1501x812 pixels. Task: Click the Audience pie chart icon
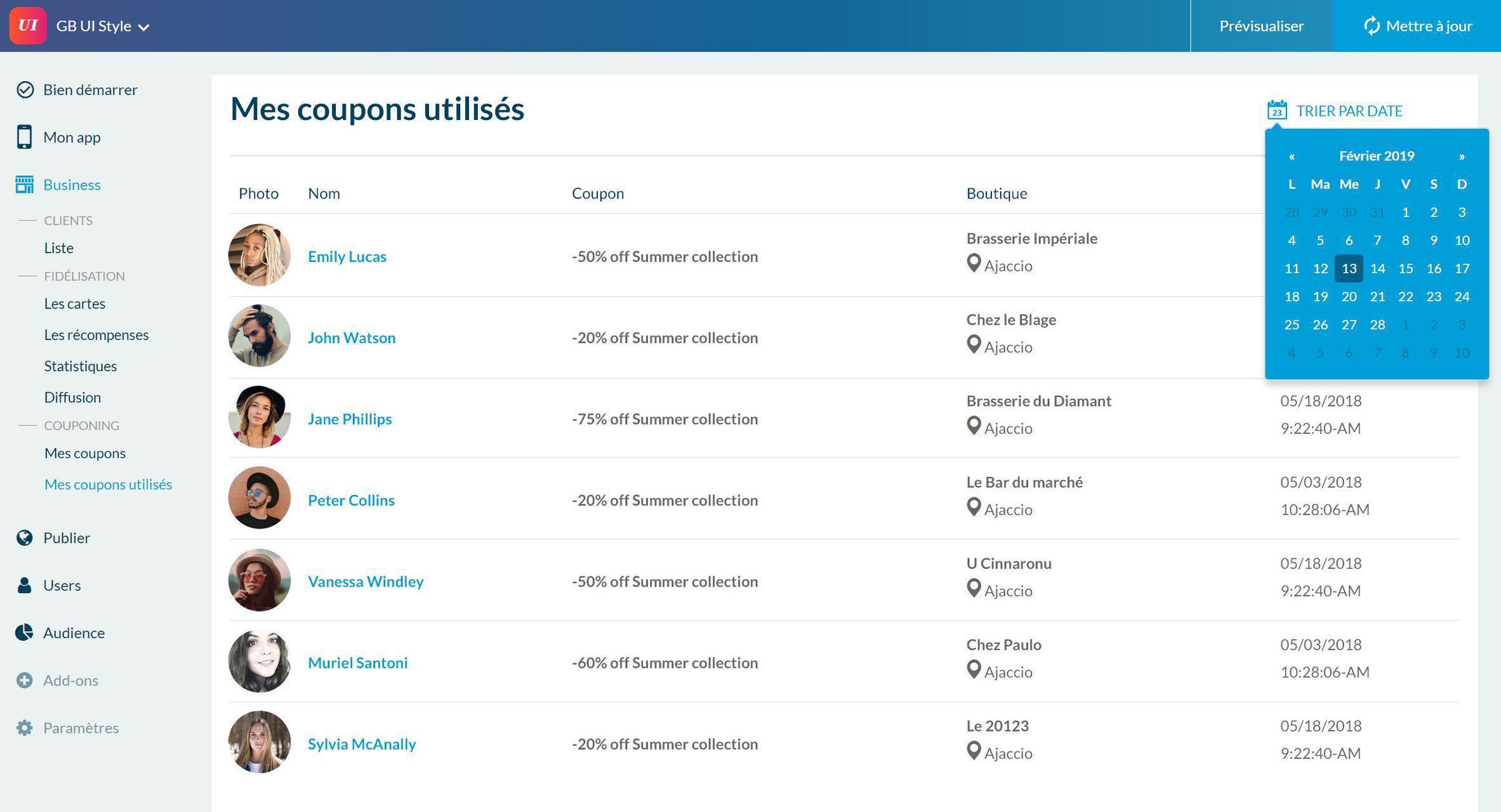tap(24, 632)
